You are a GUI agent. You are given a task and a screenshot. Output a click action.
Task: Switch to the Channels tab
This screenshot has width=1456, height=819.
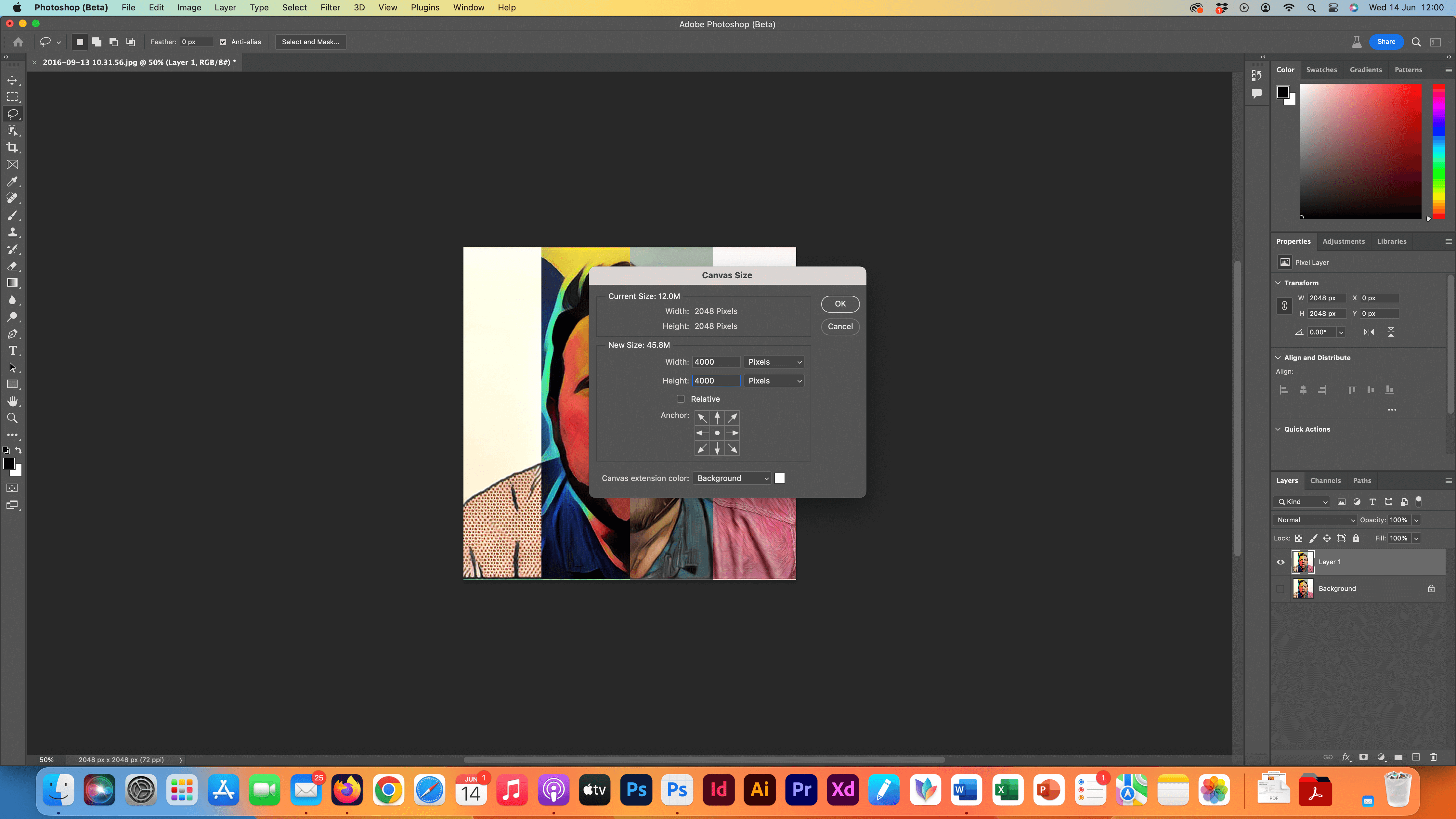point(1325,481)
